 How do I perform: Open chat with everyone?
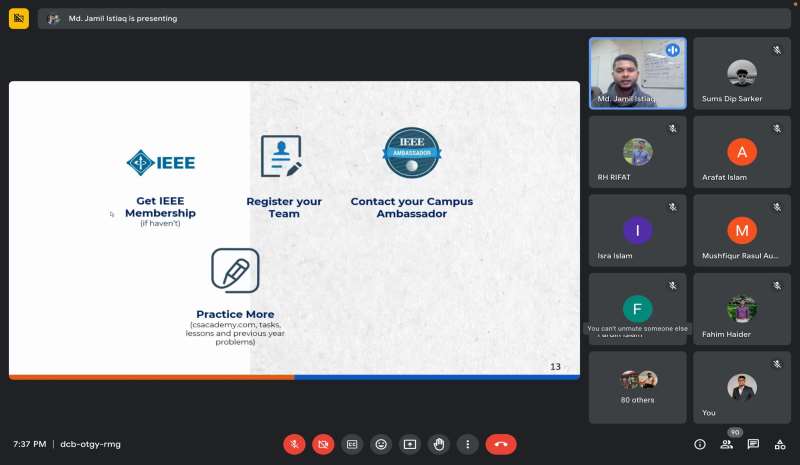pyautogui.click(x=753, y=444)
